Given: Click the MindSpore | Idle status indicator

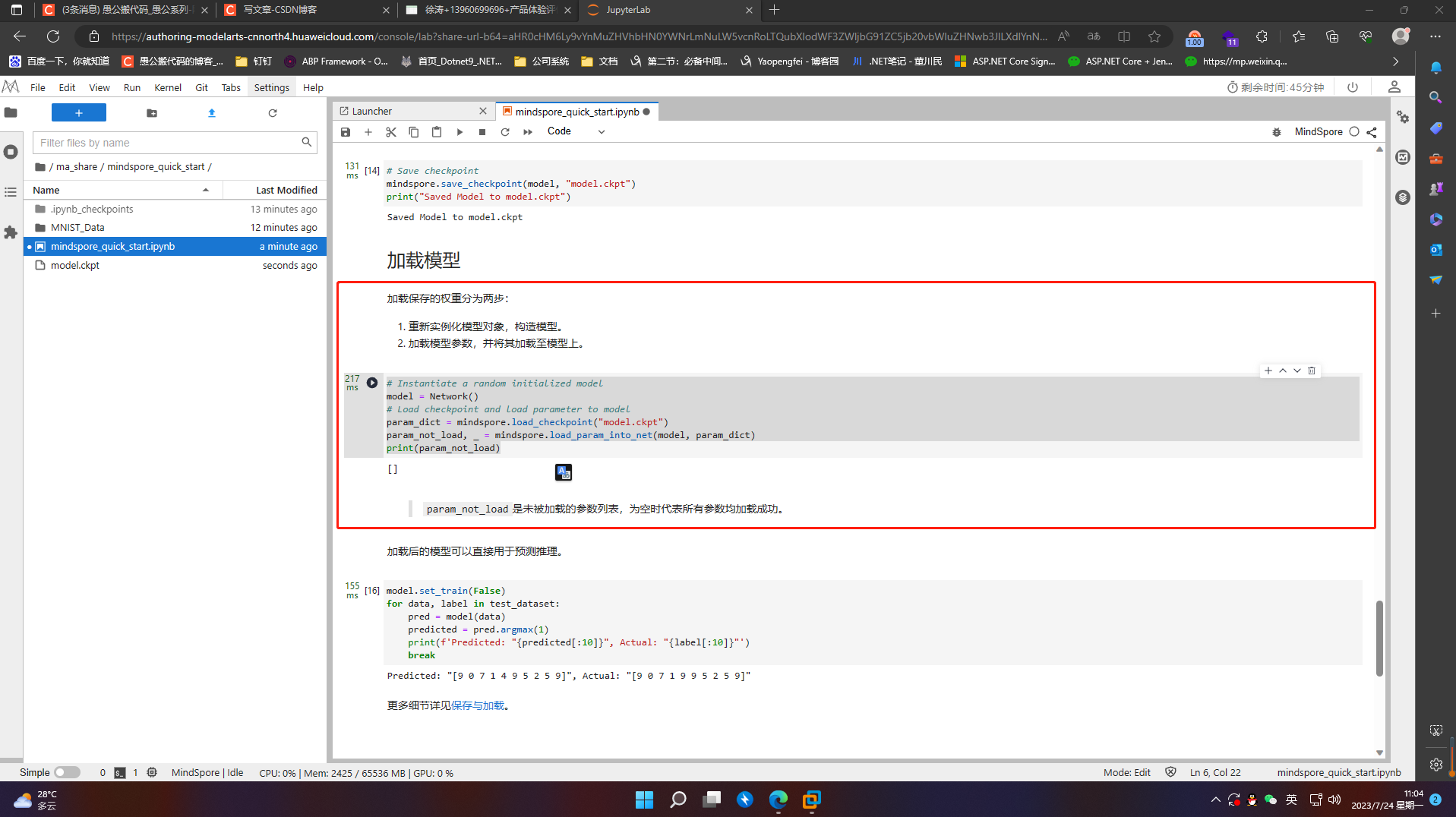Looking at the screenshot, I should pyautogui.click(x=207, y=773).
